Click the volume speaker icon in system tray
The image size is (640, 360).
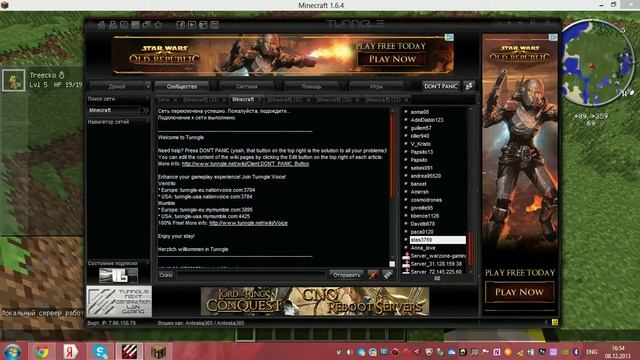pyautogui.click(x=350, y=352)
